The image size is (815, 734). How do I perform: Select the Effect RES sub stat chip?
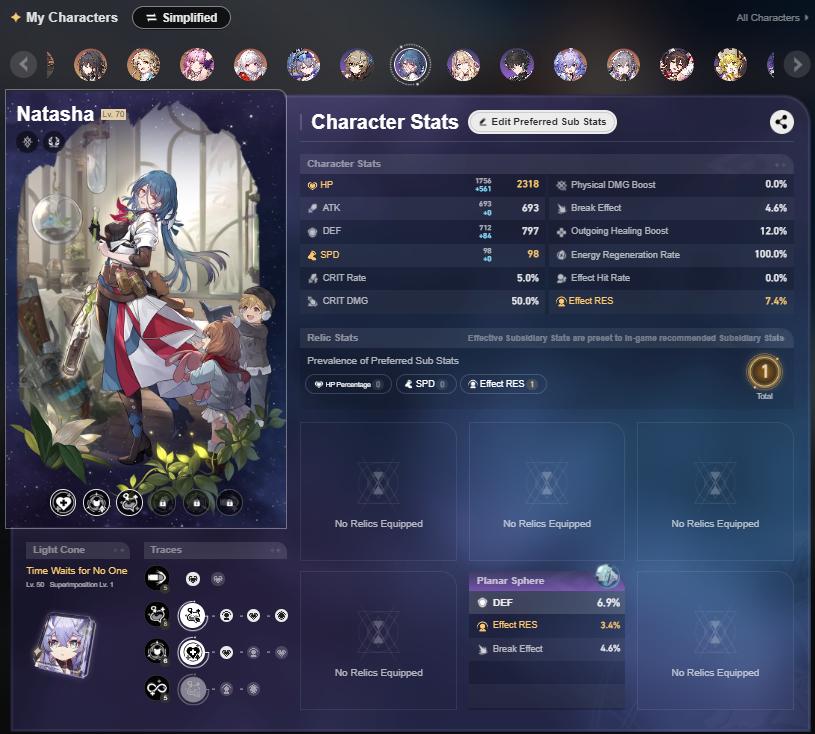tap(503, 384)
